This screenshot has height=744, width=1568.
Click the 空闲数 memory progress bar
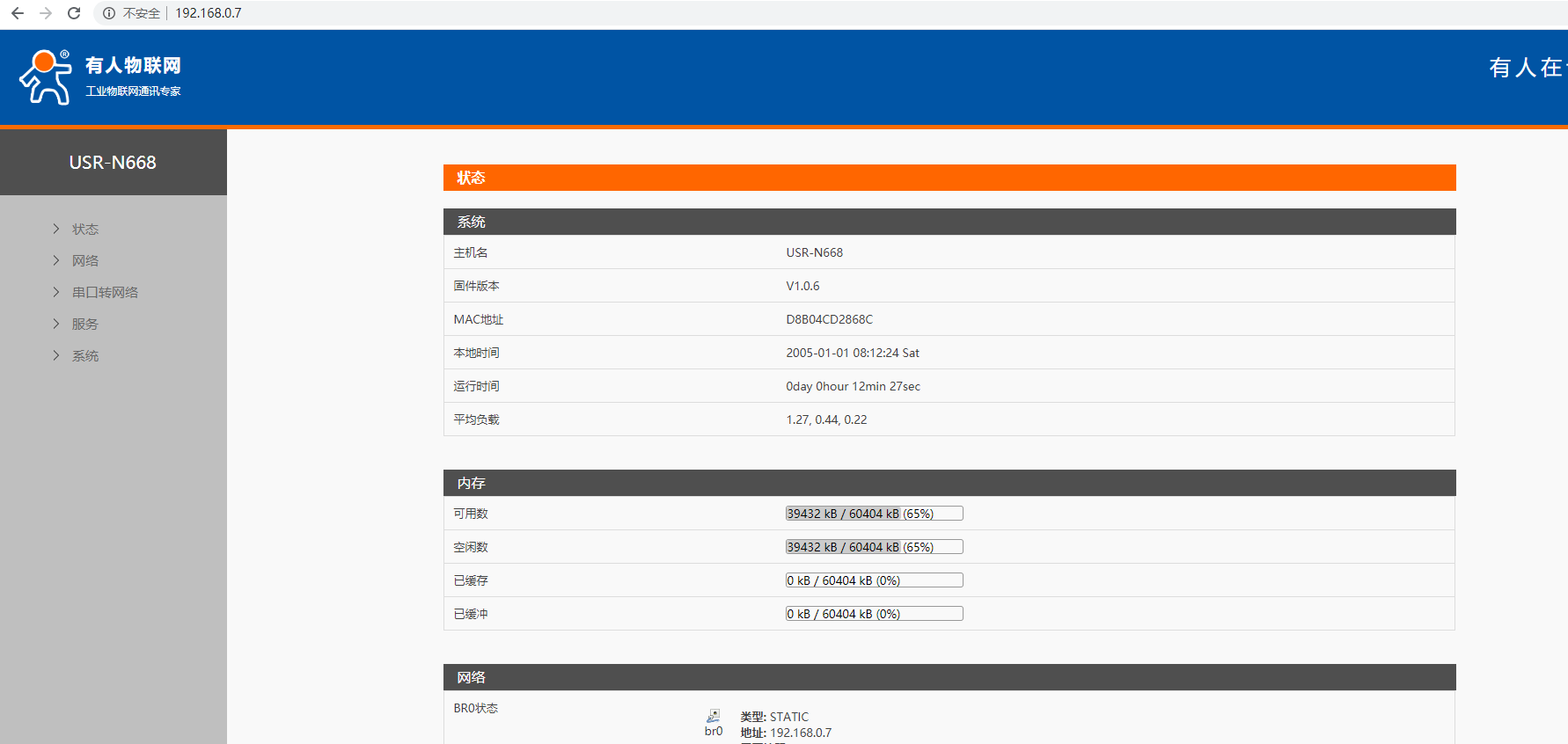click(874, 547)
